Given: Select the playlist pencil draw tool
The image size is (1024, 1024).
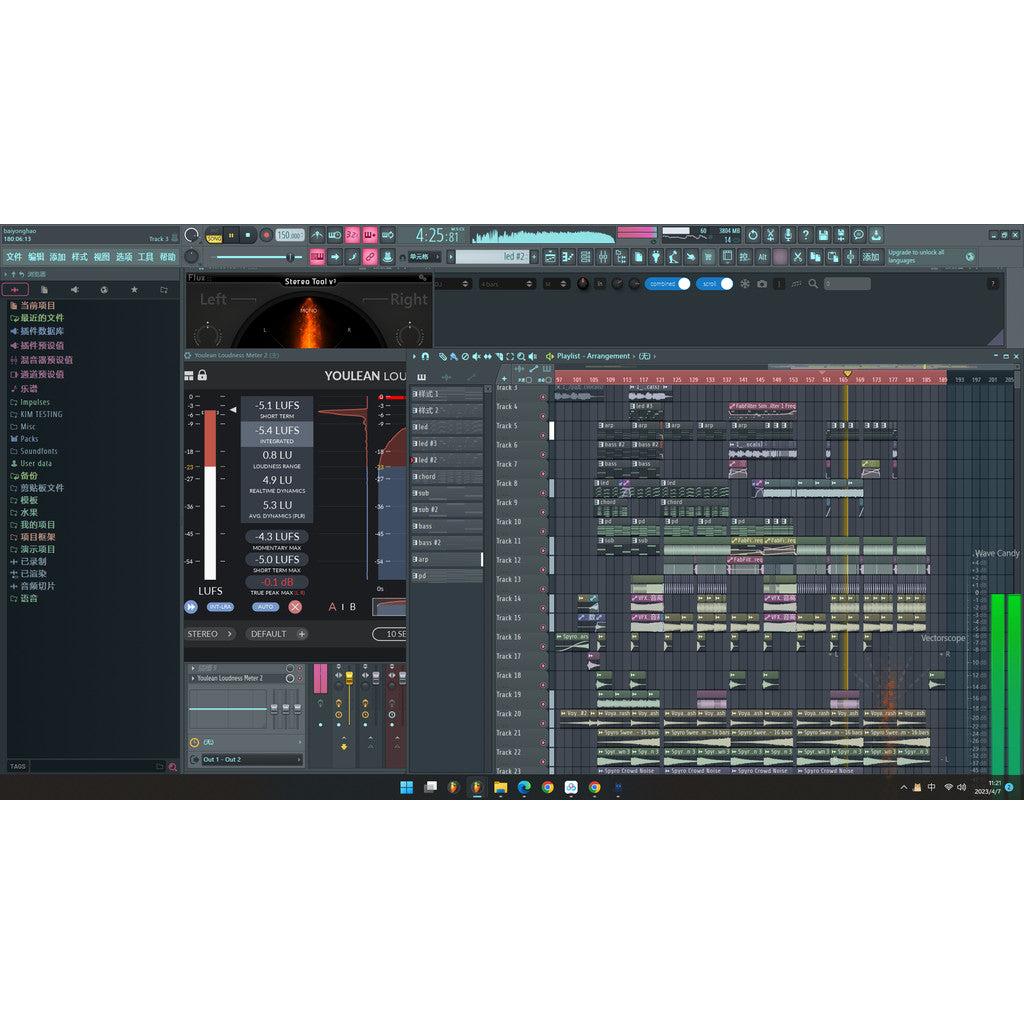Looking at the screenshot, I should click(442, 357).
